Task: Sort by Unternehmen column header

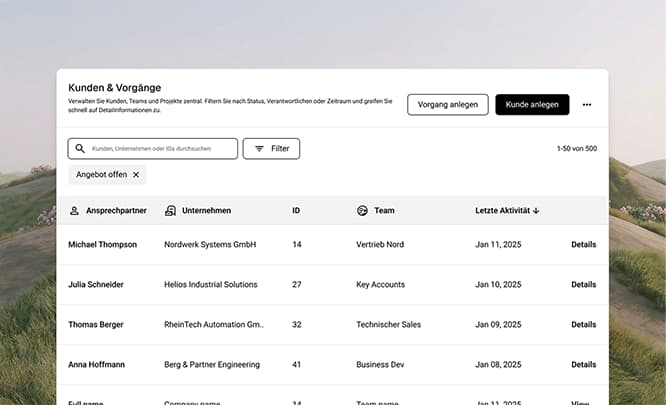Action: [x=206, y=211]
